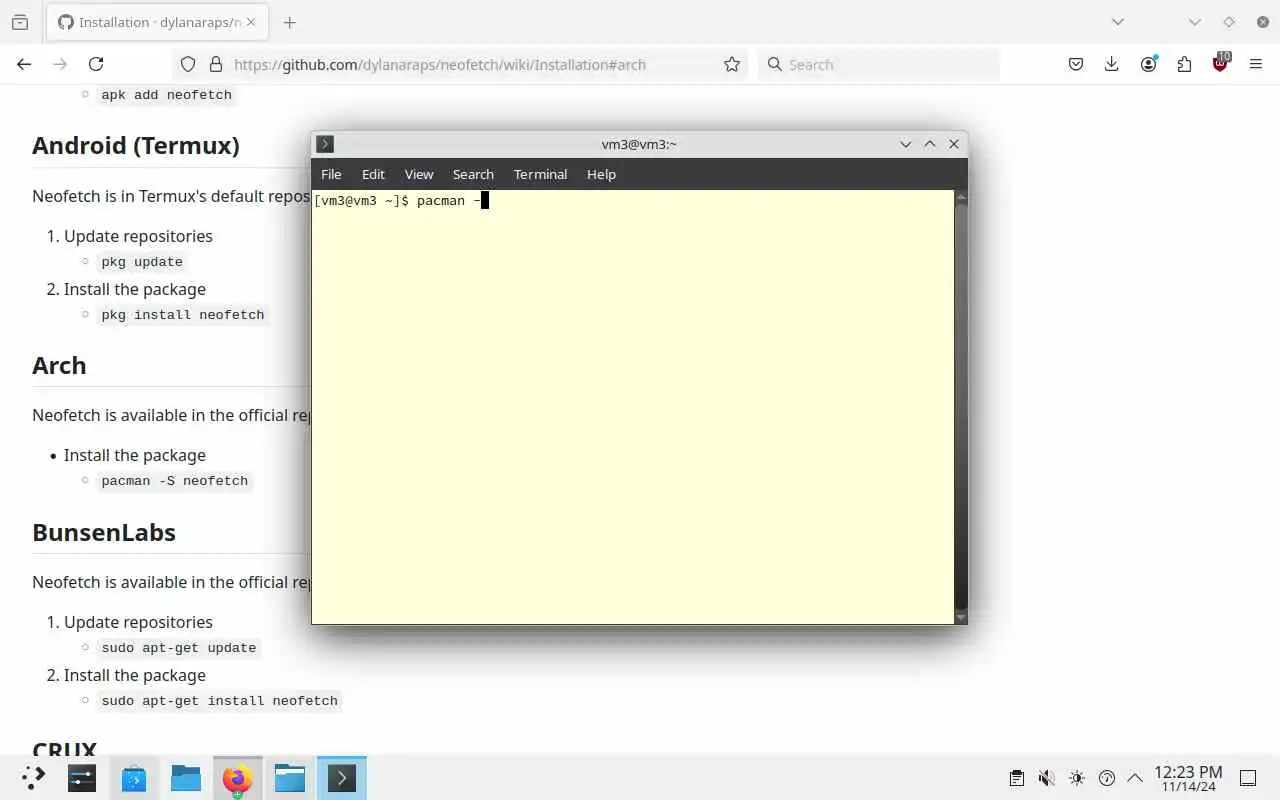Open Dolphin file manager in taskbar

pos(290,778)
